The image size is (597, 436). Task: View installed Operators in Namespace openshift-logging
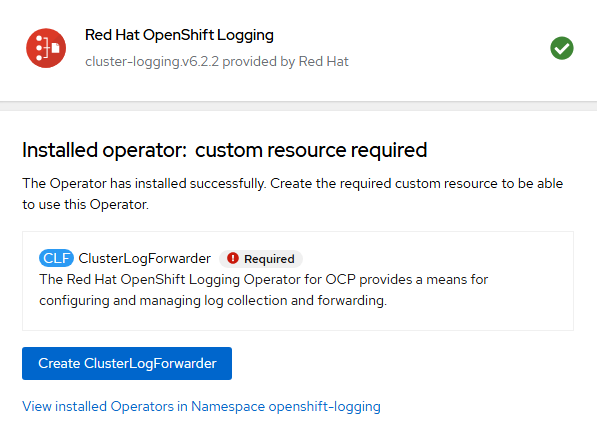[201, 406]
